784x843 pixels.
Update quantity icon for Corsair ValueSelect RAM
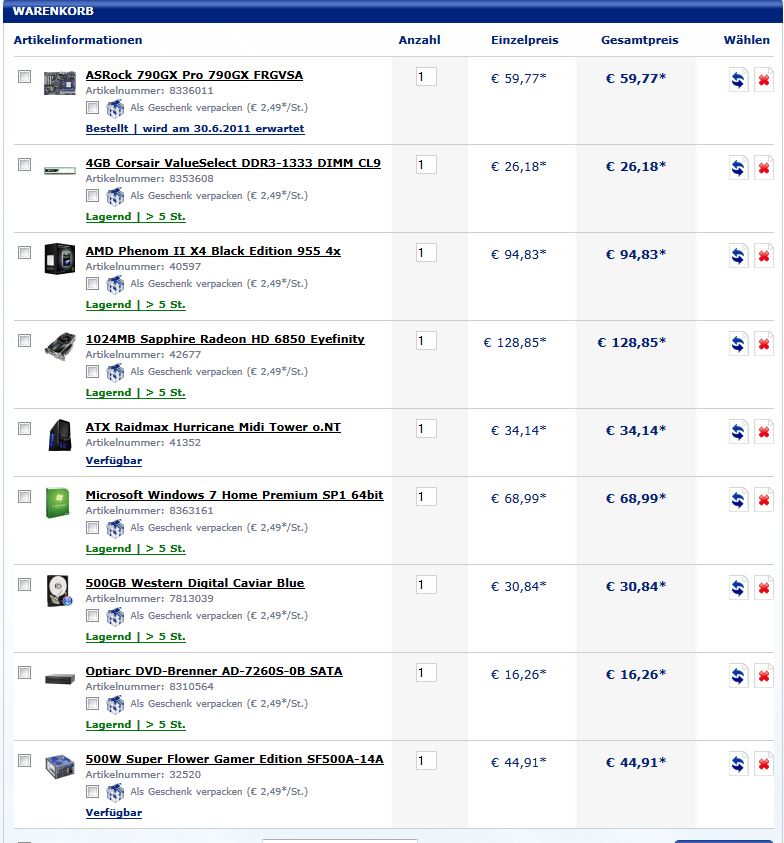[x=738, y=168]
